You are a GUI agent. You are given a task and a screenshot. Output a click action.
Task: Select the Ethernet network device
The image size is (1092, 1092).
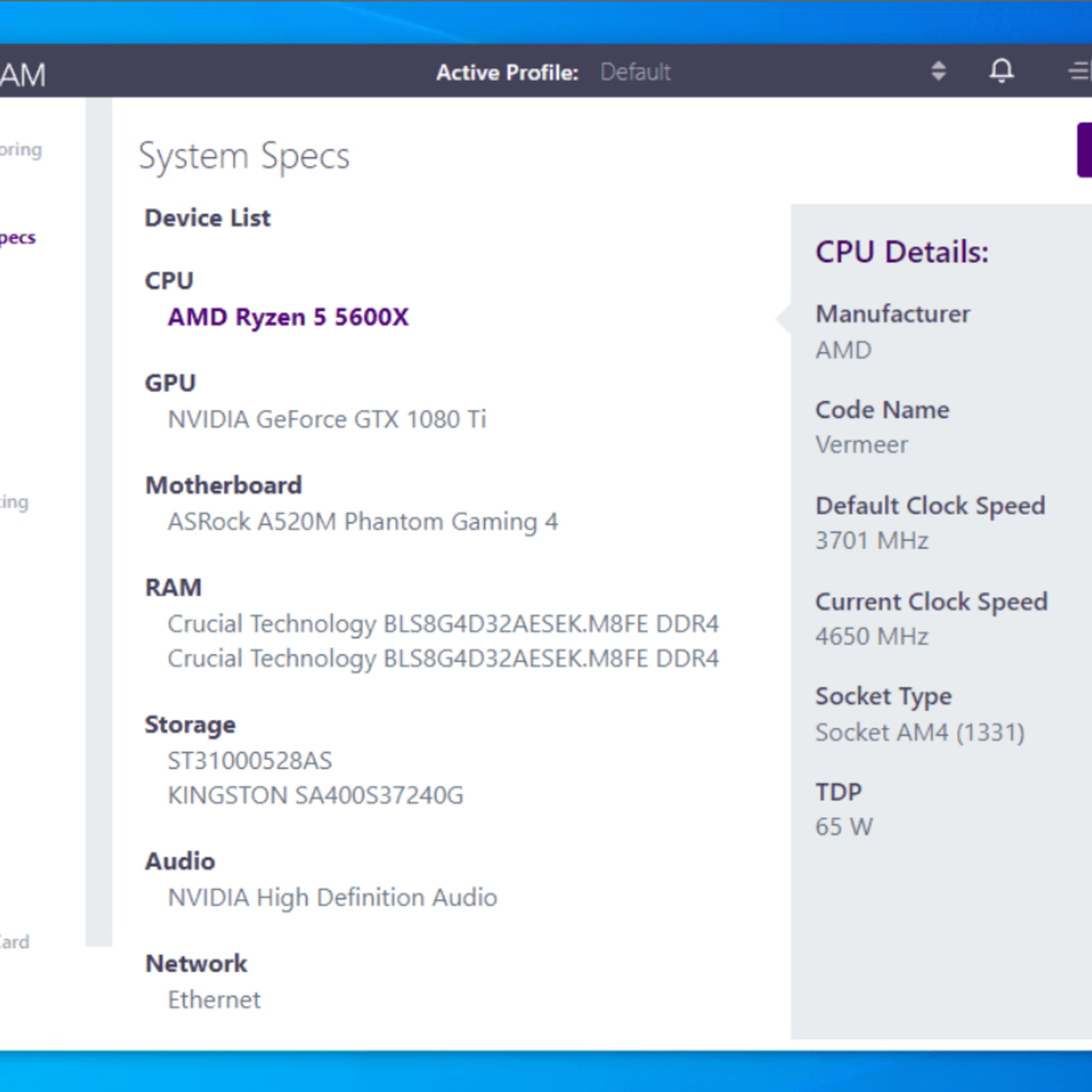(x=214, y=1000)
